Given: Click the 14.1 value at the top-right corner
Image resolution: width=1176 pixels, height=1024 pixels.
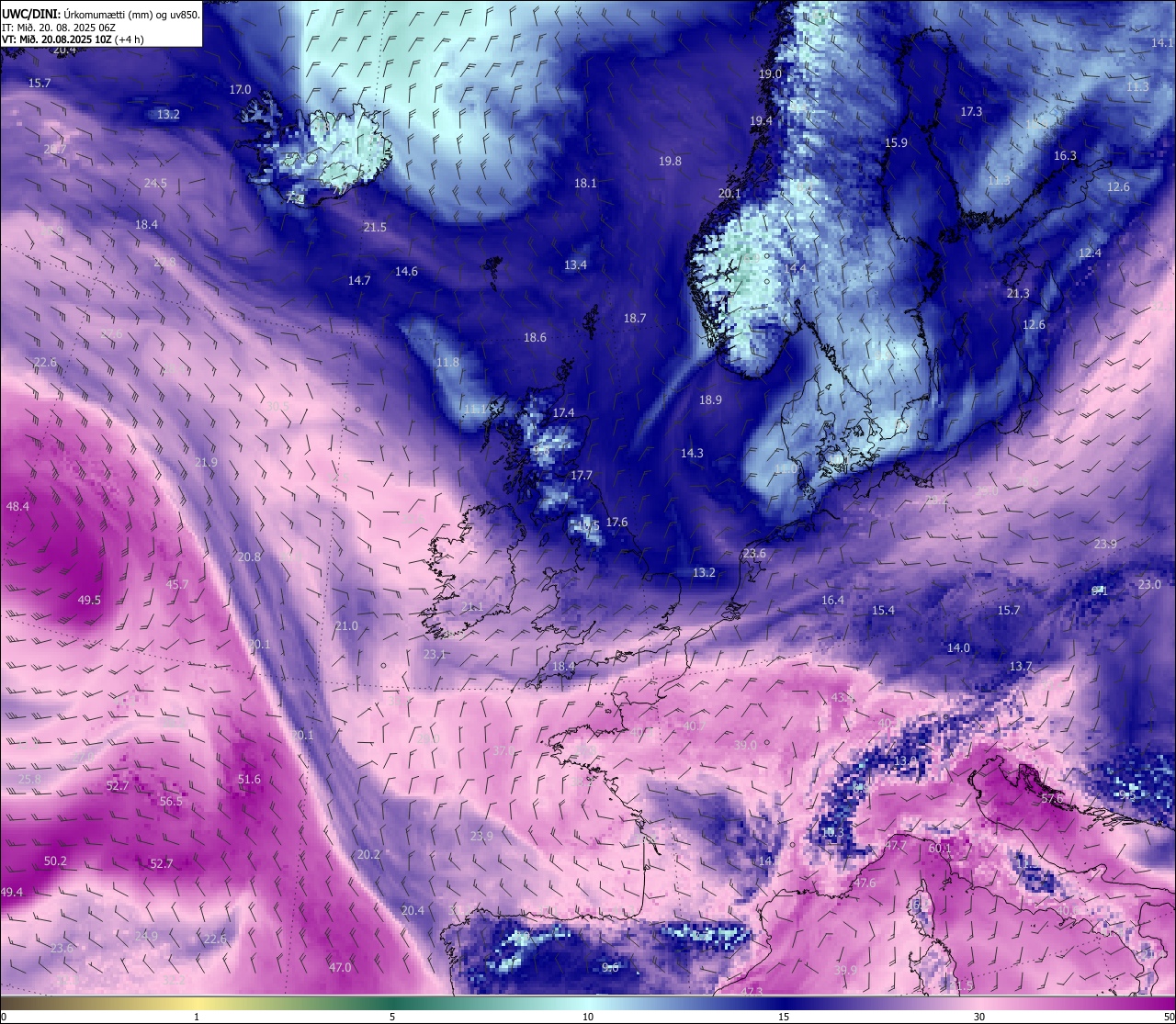Looking at the screenshot, I should coord(1162,43).
